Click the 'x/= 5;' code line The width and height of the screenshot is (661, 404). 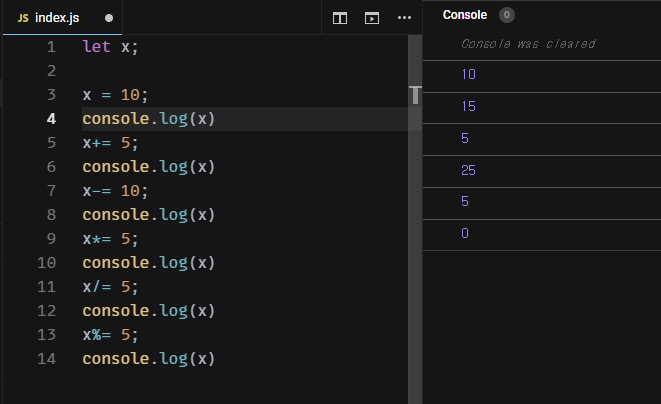pyautogui.click(x=110, y=287)
